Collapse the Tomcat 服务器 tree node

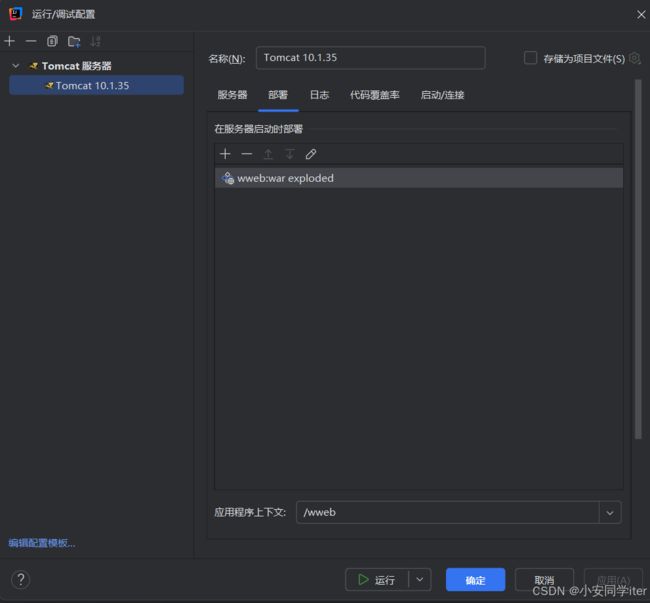click(x=16, y=65)
